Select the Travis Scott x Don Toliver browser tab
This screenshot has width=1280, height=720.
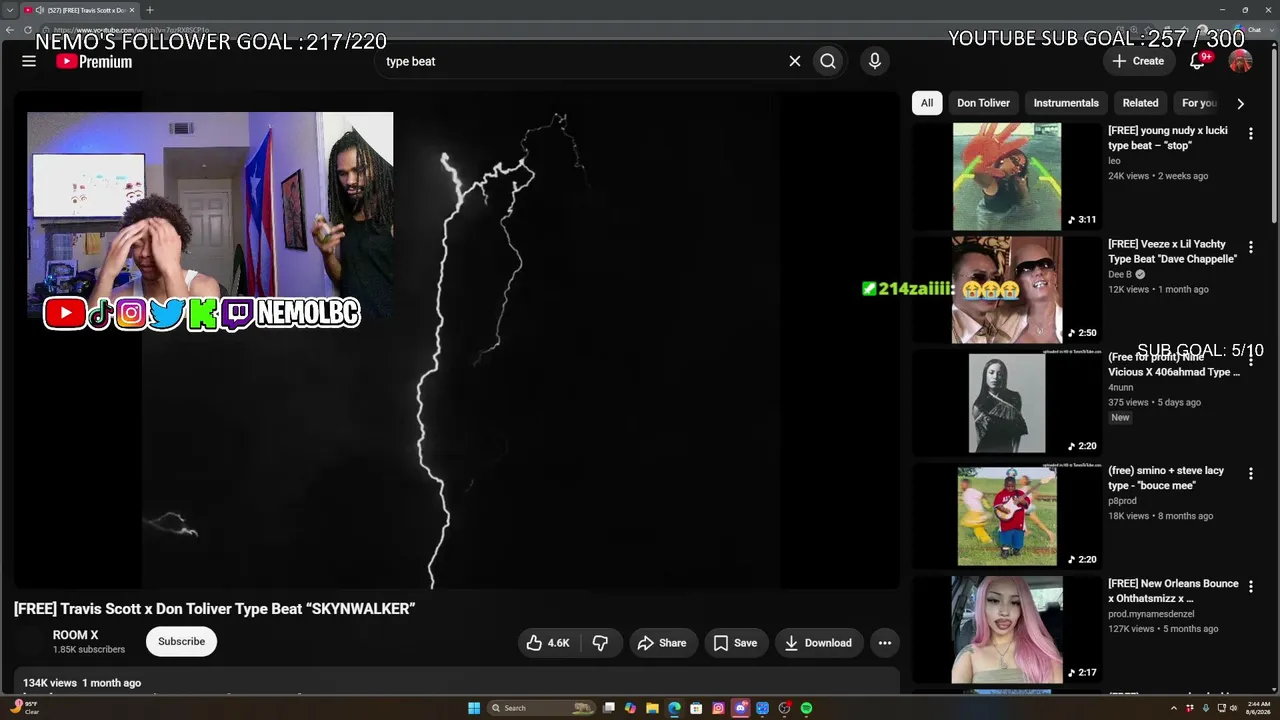(80, 10)
